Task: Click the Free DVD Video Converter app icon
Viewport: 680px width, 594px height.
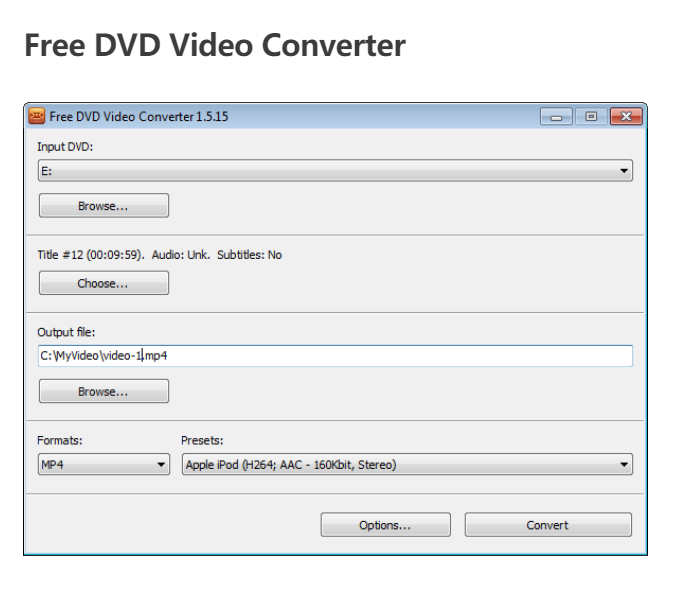Action: click(37, 116)
